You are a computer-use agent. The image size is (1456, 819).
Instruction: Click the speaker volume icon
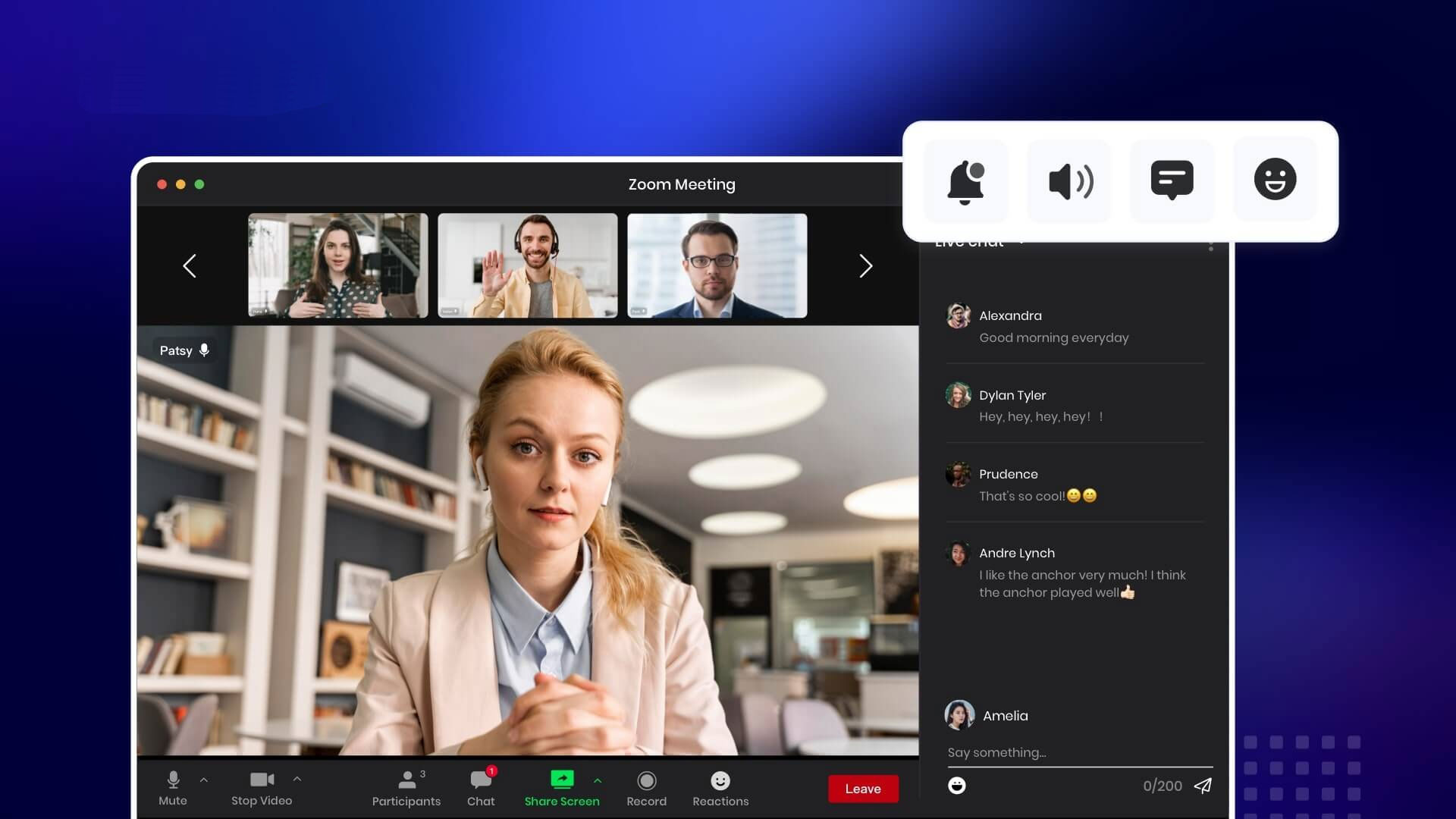point(1069,181)
